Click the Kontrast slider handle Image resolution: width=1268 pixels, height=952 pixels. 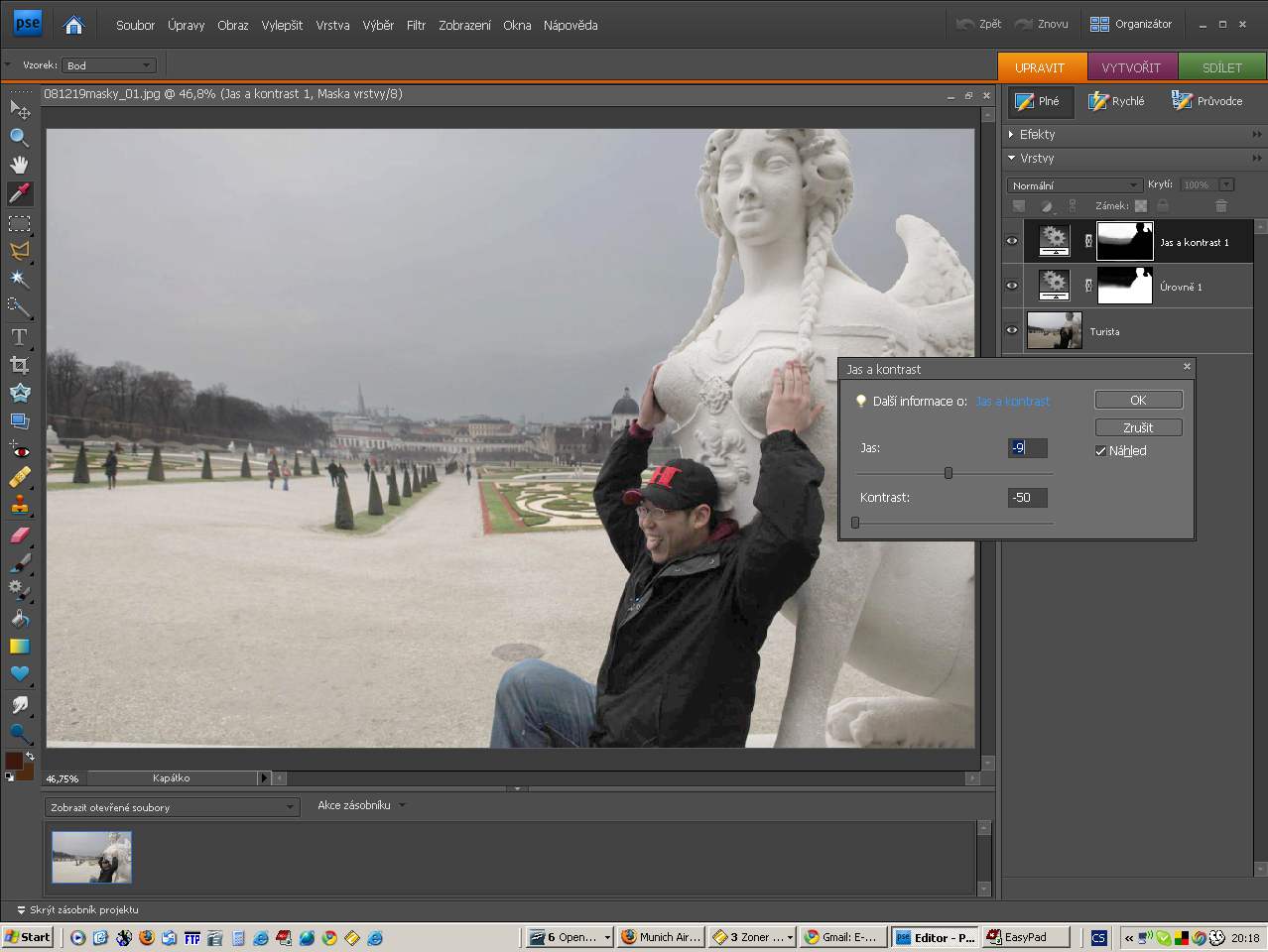855,523
